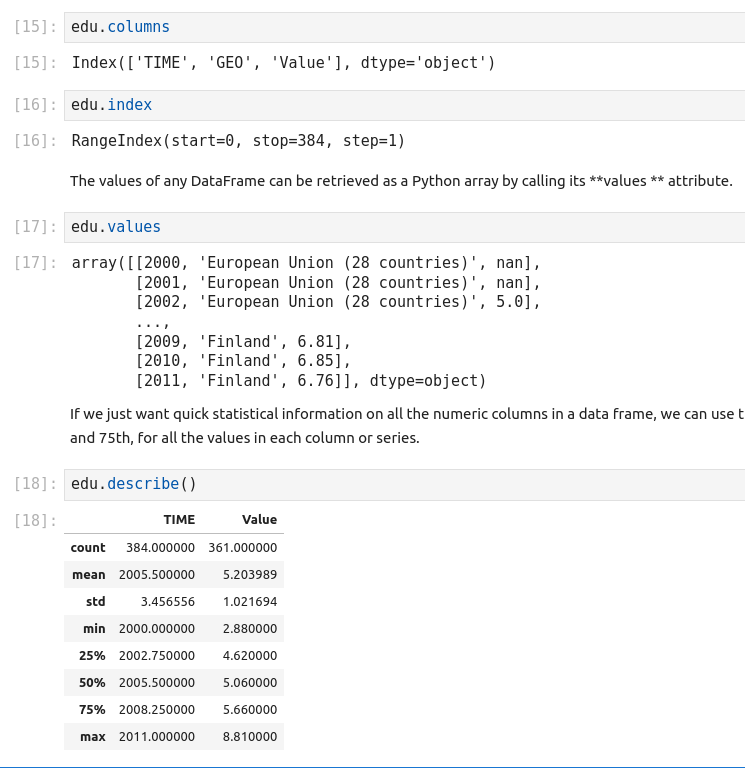Click the Index output listing column names
The width and height of the screenshot is (745, 771).
click(x=283, y=63)
